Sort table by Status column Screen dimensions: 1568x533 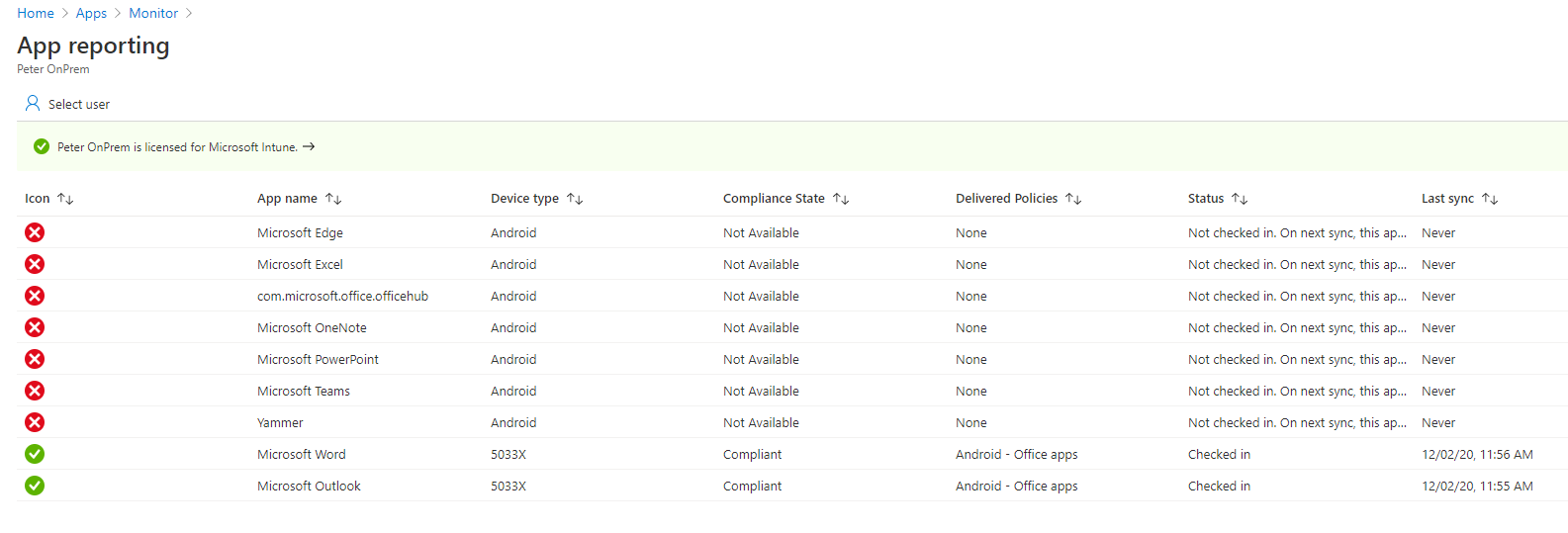click(1240, 199)
